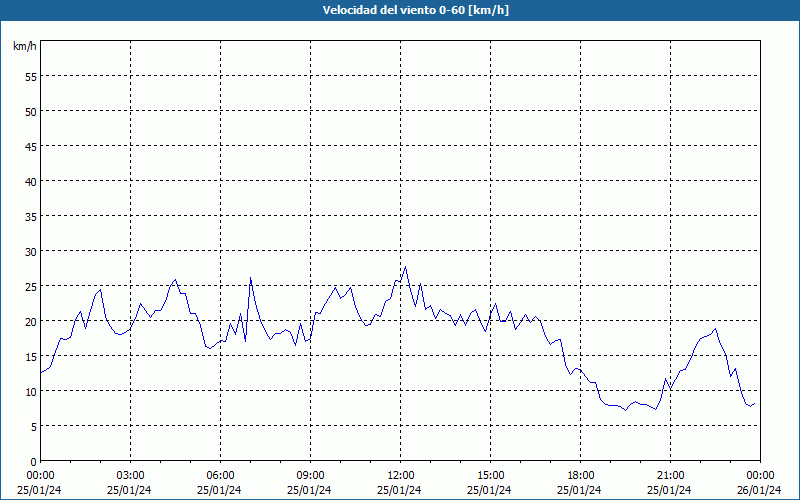The image size is (800, 500).
Task: Pick the "15" vertical axis label
Action: [x=31, y=357]
